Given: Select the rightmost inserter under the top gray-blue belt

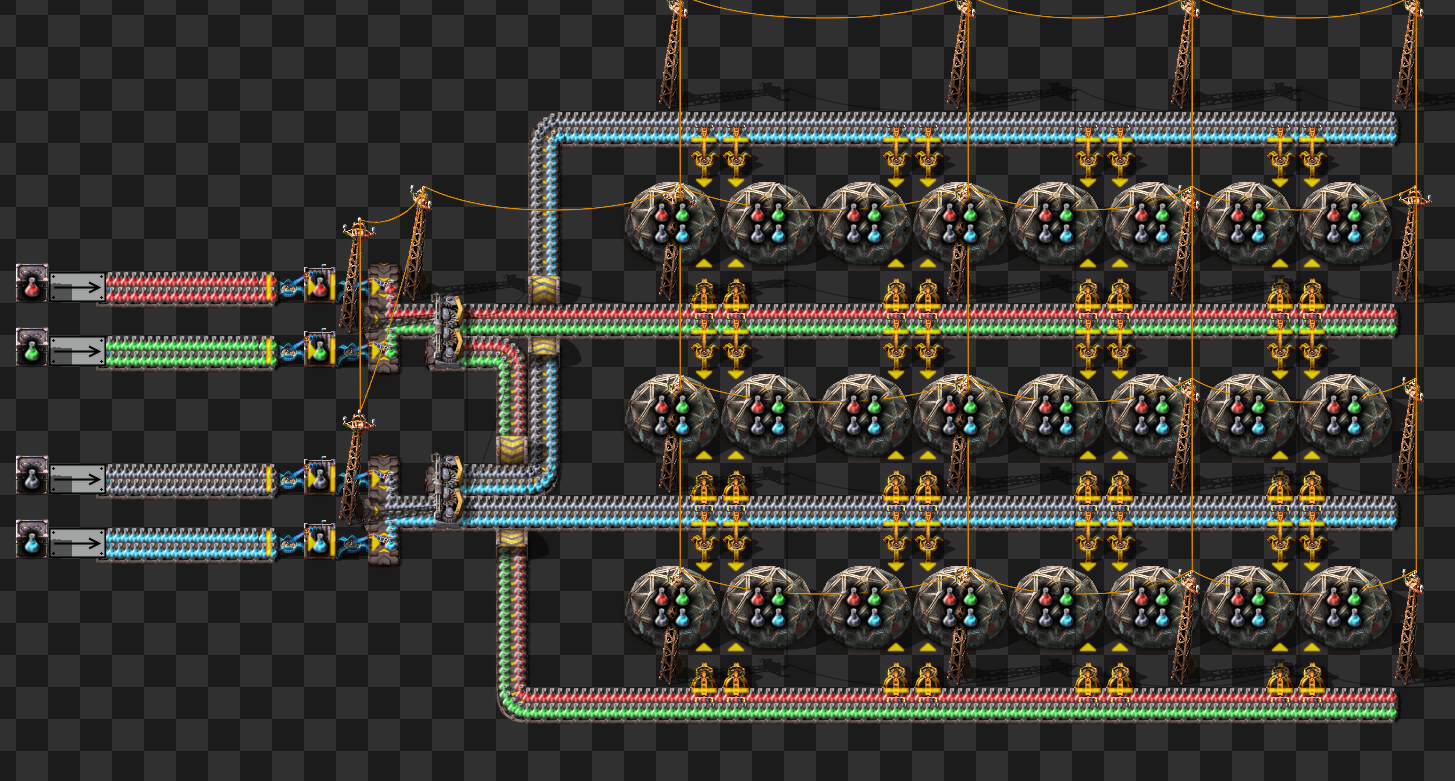Looking at the screenshot, I should click(1311, 157).
